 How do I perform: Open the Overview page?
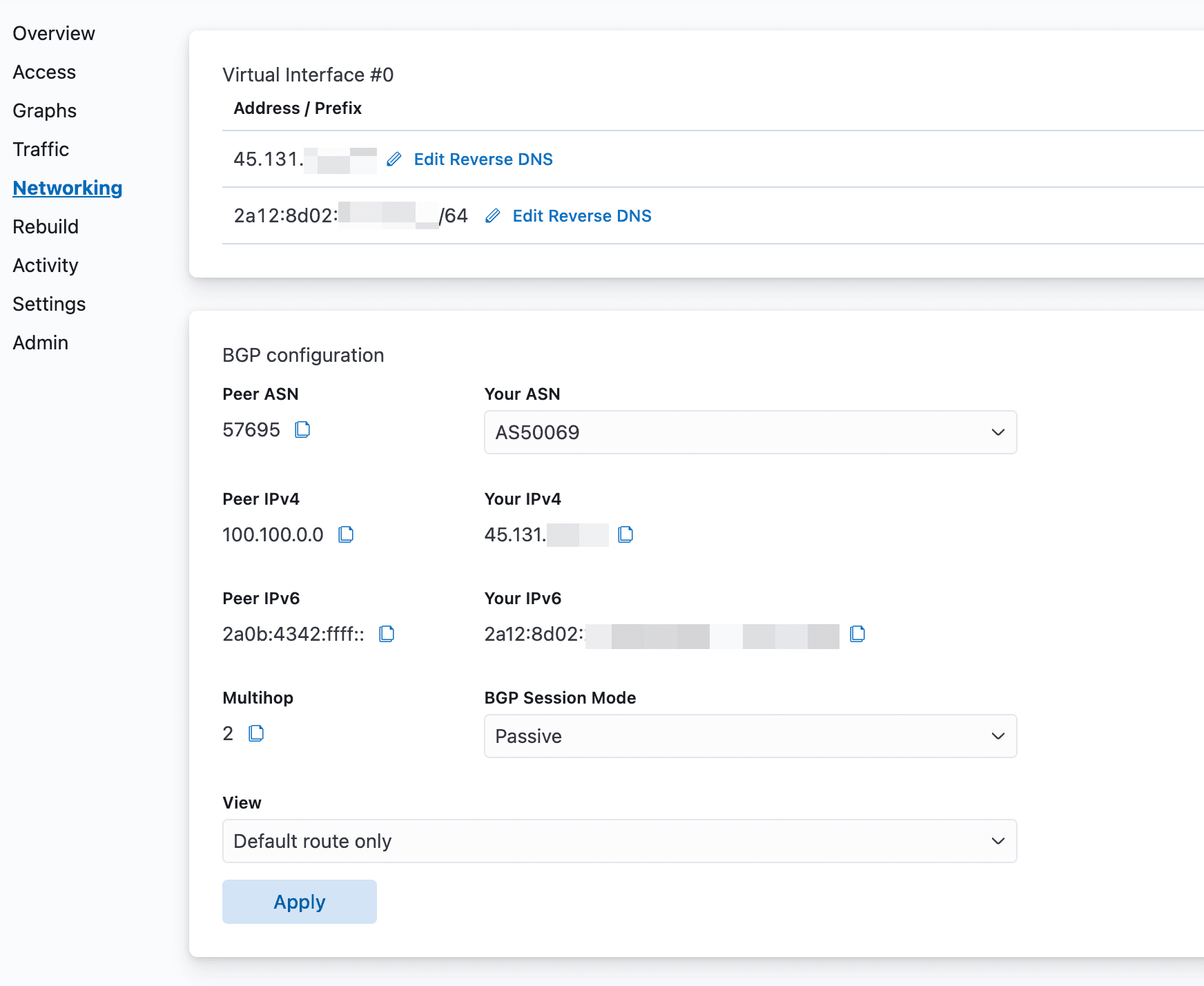click(53, 32)
